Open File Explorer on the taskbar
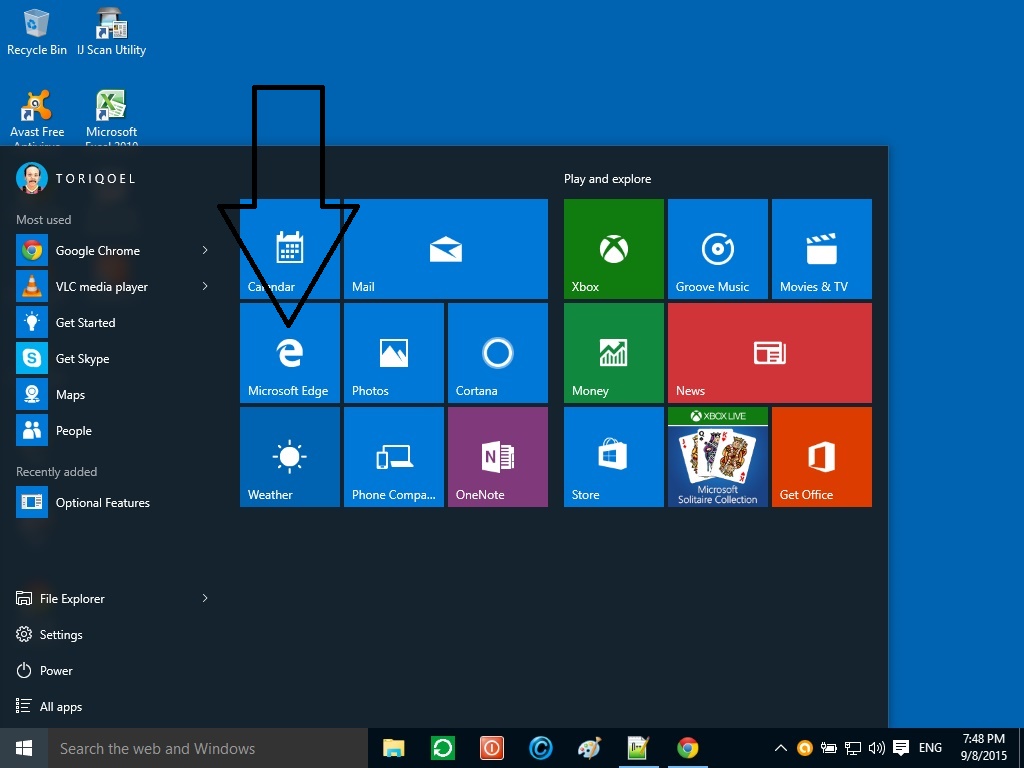Screen dimensions: 1024x768 pyautogui.click(x=394, y=748)
